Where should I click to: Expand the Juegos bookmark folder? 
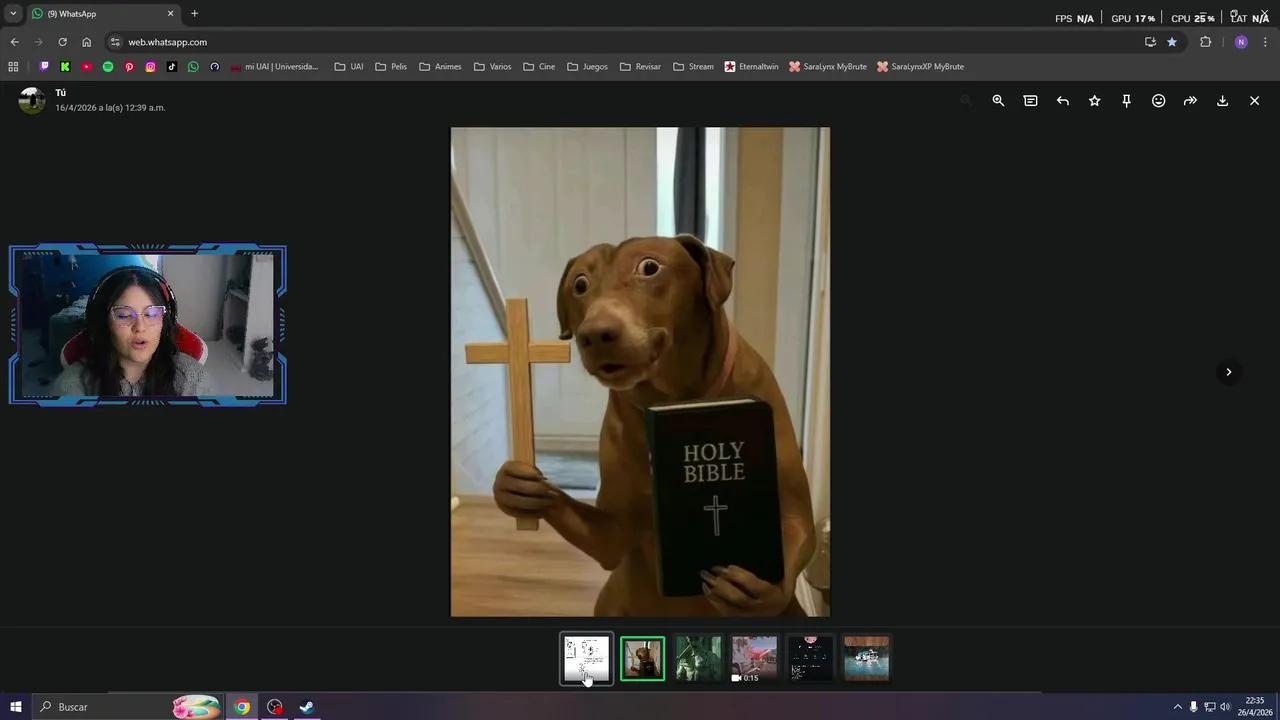click(x=587, y=67)
